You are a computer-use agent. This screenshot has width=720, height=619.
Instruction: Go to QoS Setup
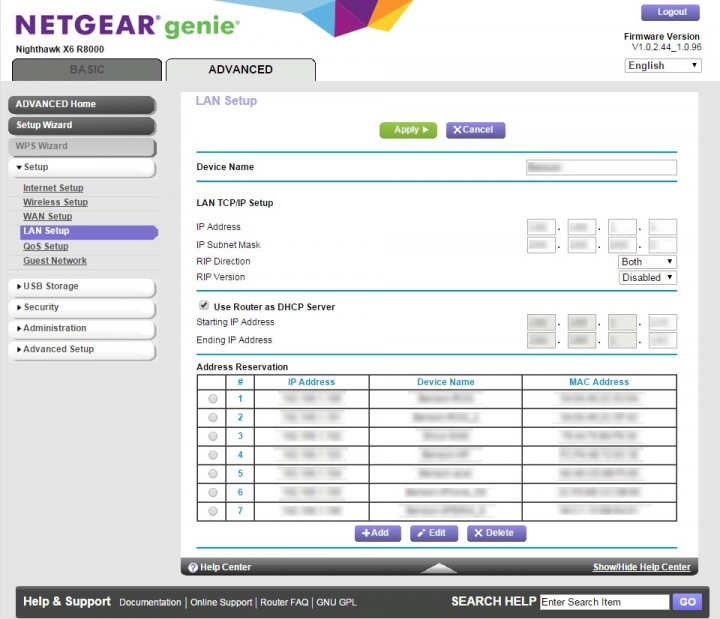[x=46, y=247]
